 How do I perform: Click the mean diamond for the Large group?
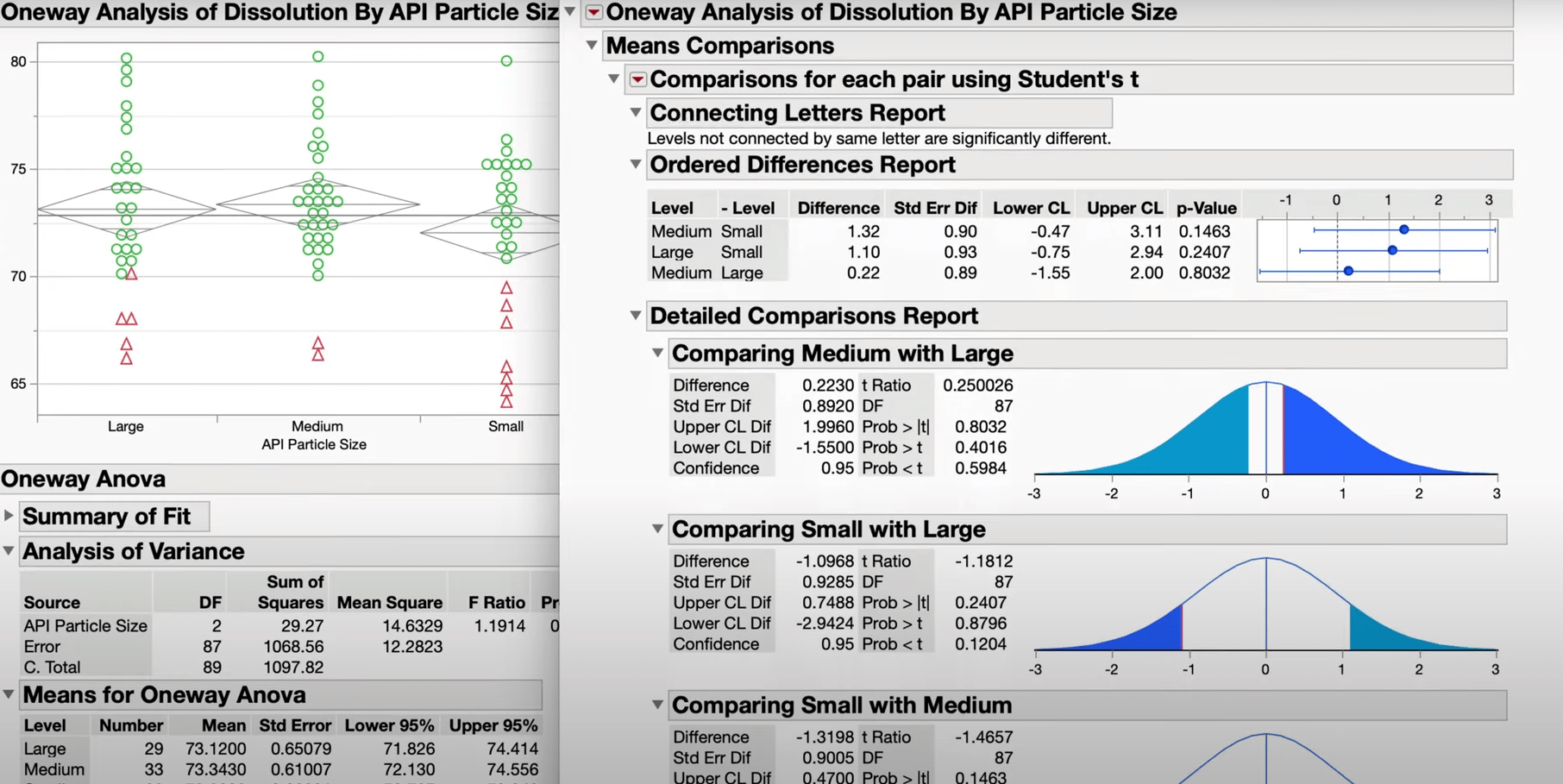click(126, 210)
